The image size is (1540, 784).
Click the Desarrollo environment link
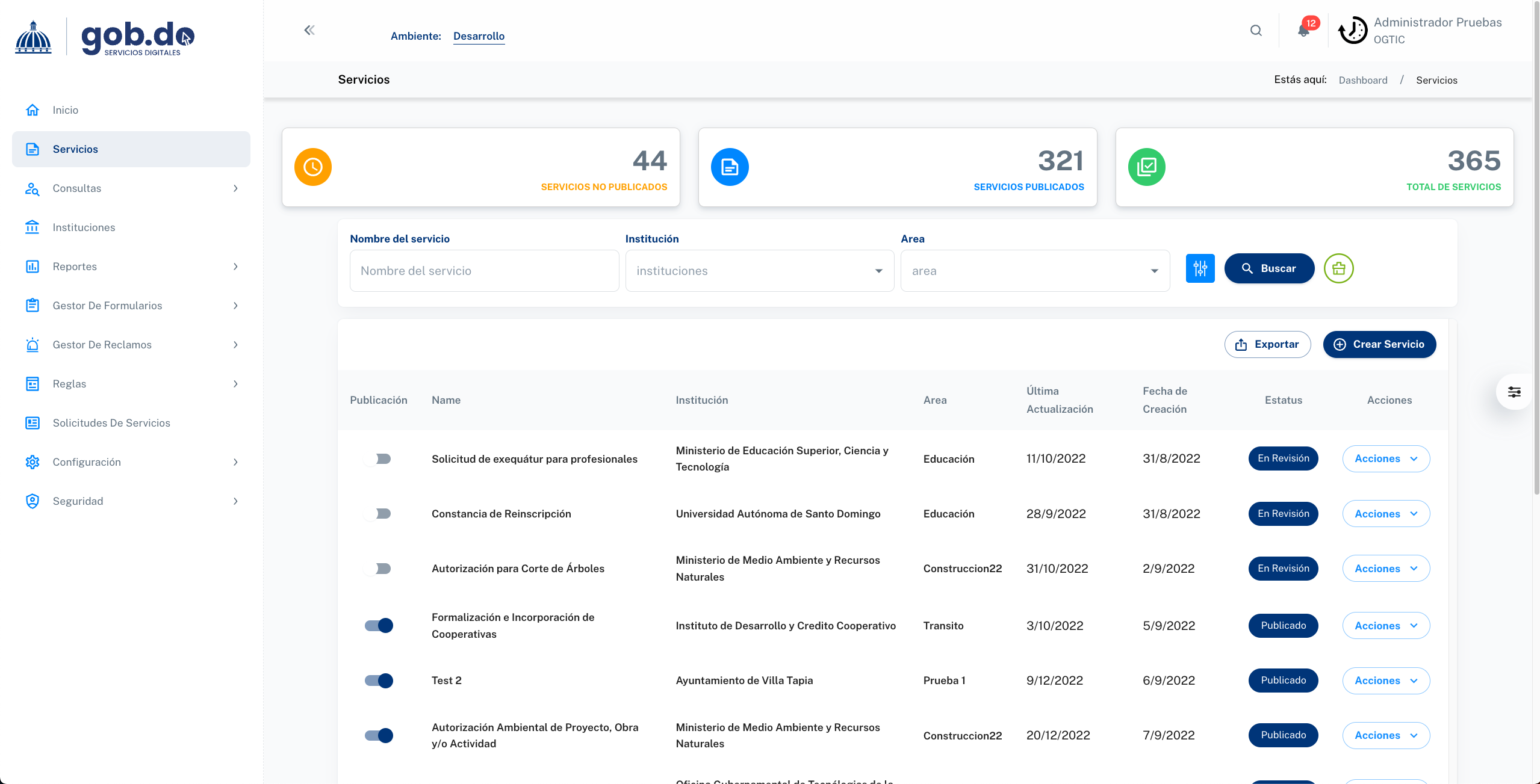tap(479, 36)
